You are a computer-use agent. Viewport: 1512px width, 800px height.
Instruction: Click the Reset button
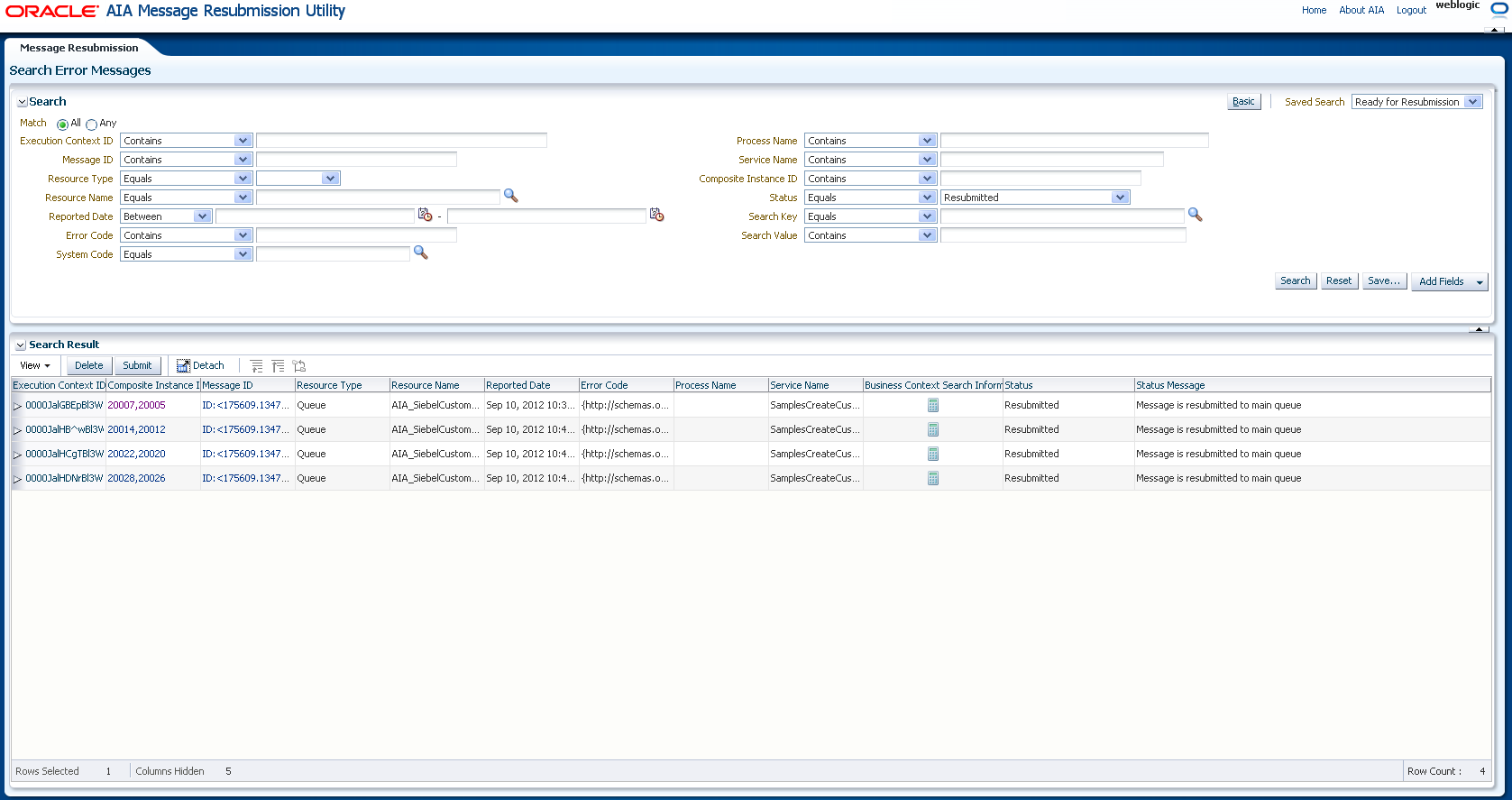1339,281
